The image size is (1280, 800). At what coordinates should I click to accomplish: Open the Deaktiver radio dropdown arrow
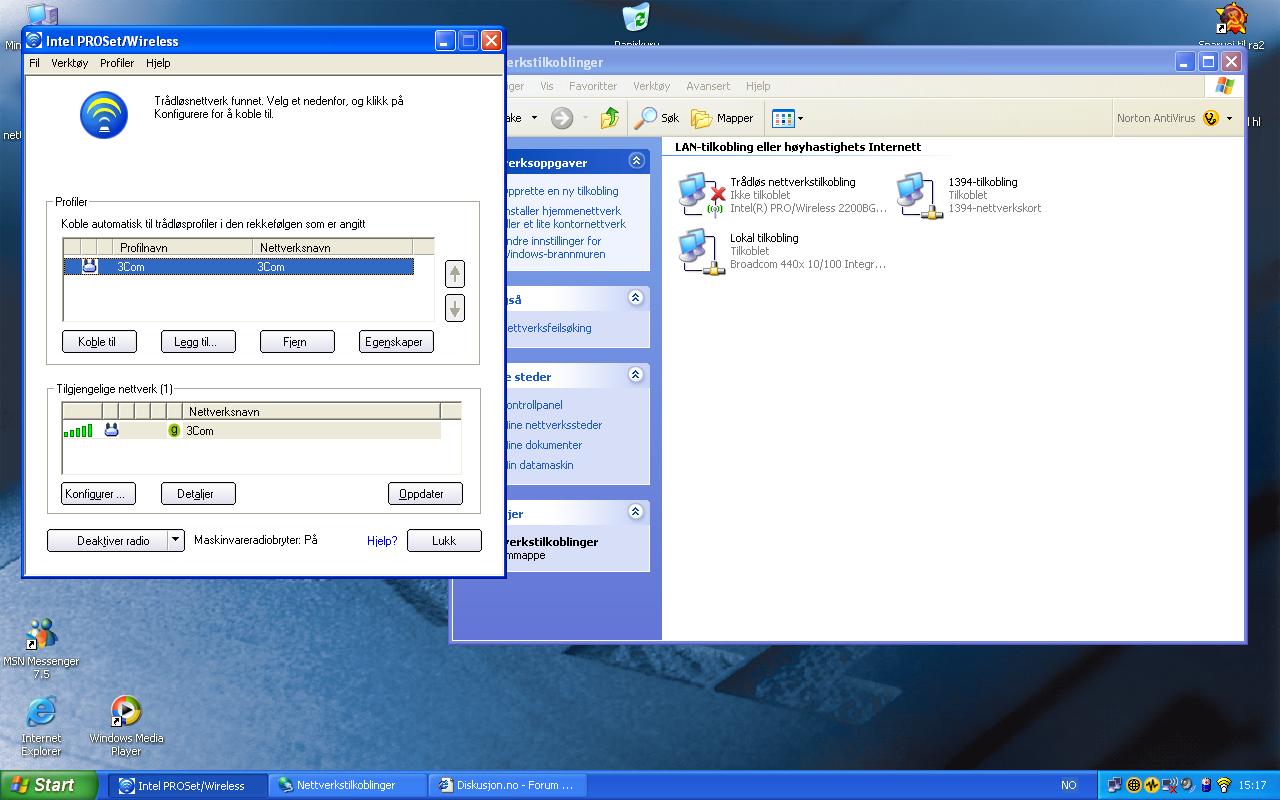pos(175,540)
